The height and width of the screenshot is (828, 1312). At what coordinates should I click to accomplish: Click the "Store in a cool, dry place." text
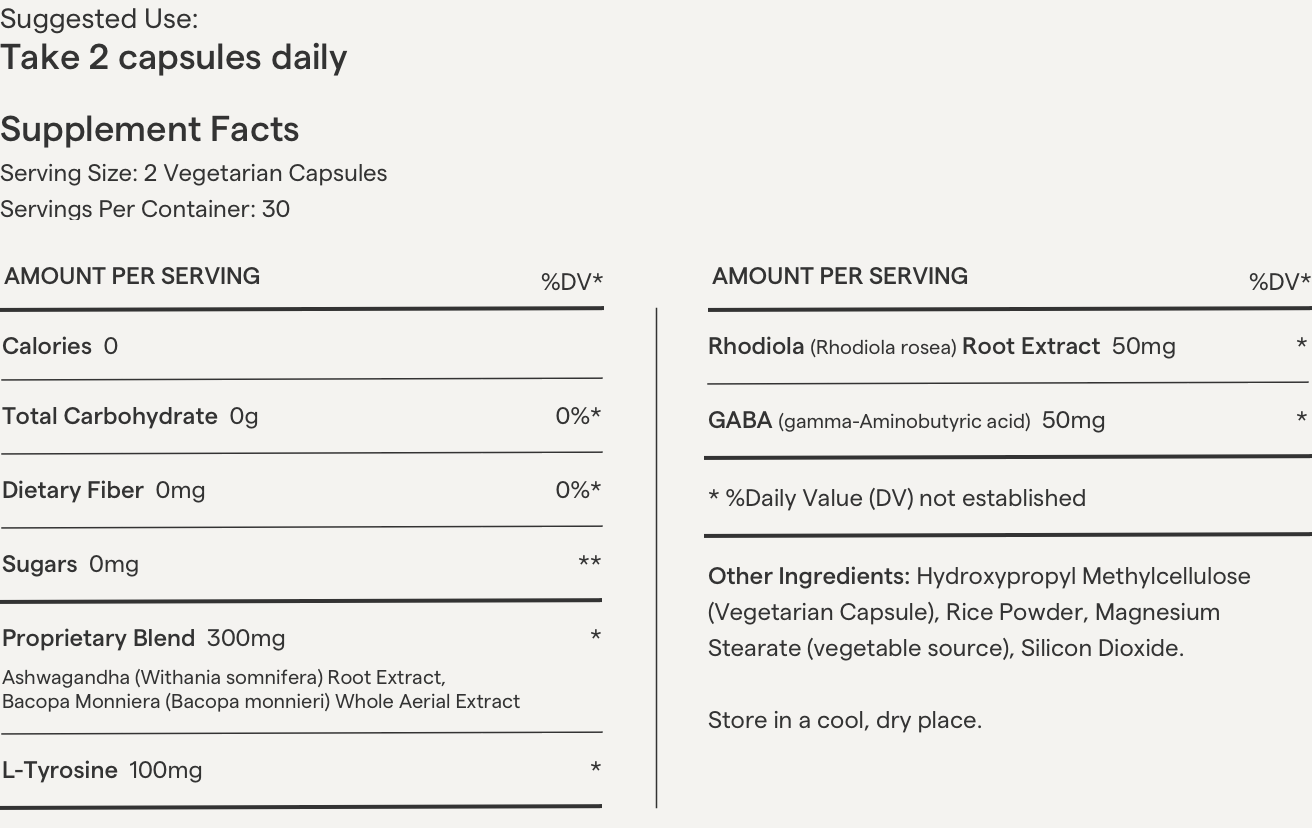844,720
